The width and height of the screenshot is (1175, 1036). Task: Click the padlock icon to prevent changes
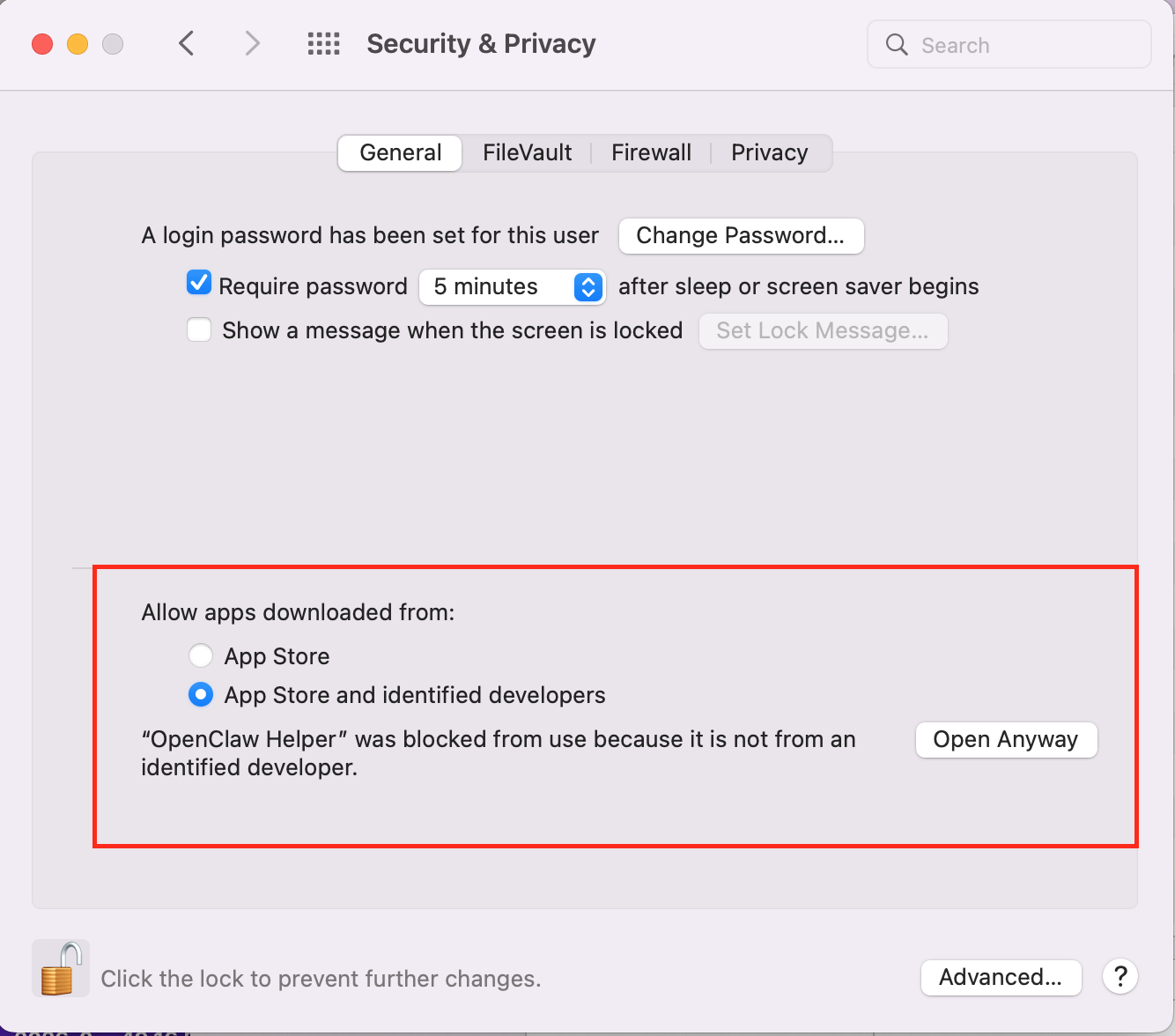(60, 969)
